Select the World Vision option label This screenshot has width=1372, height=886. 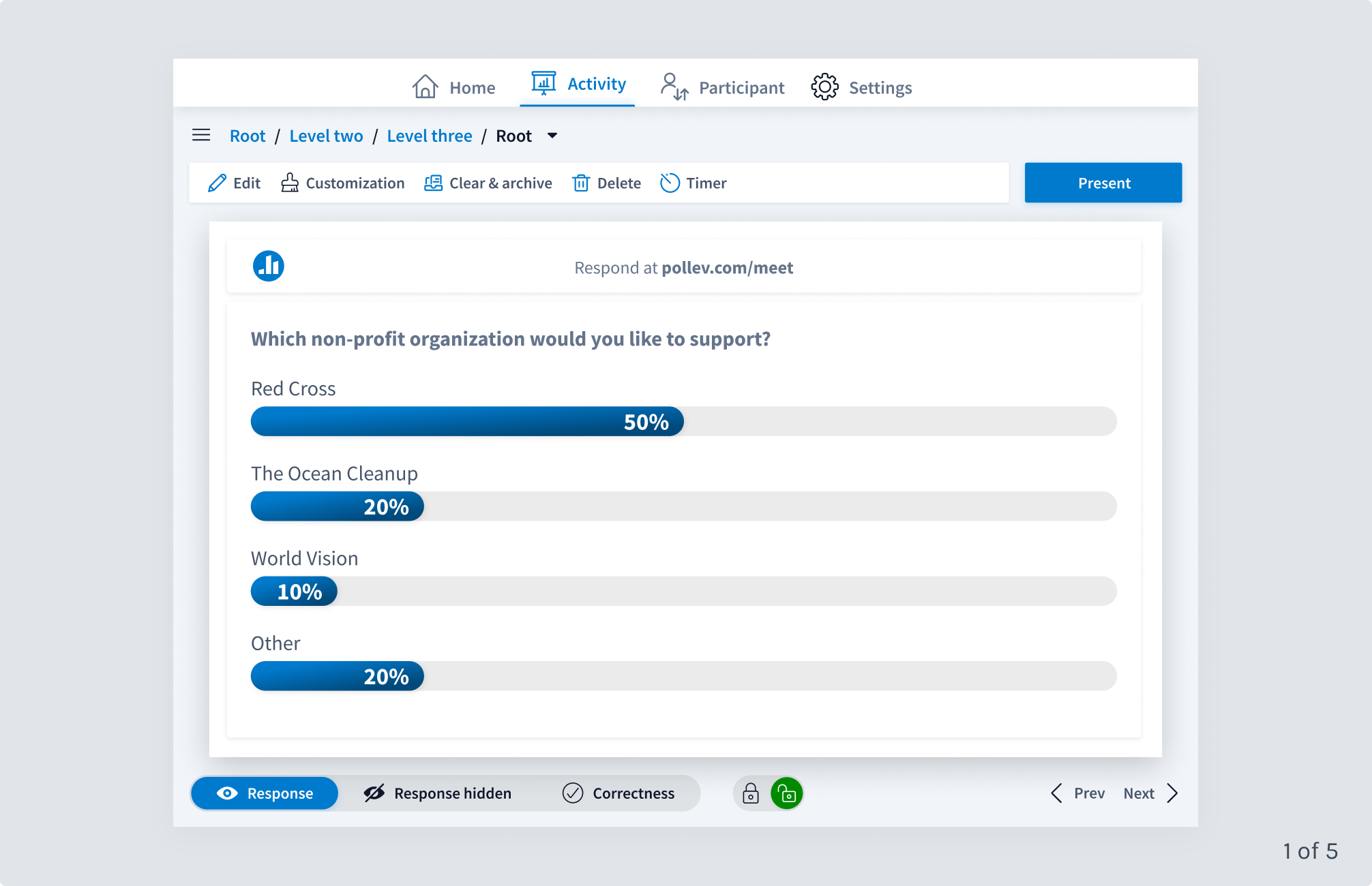(x=304, y=558)
